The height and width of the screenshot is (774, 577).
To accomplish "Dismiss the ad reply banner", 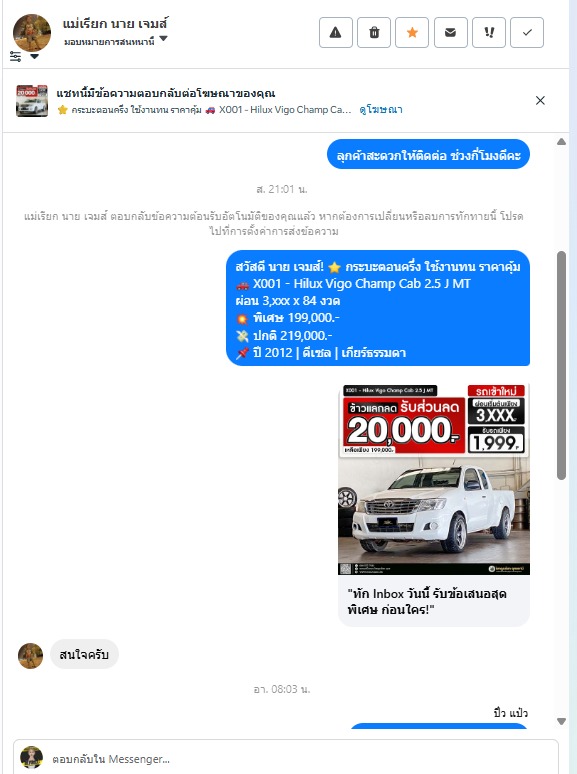I will 540,101.
